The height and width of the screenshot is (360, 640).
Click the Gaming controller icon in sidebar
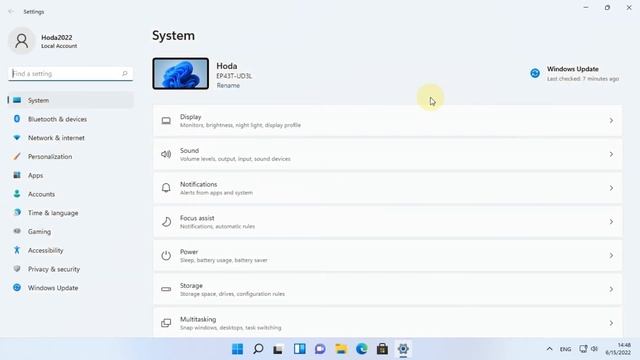pos(17,231)
